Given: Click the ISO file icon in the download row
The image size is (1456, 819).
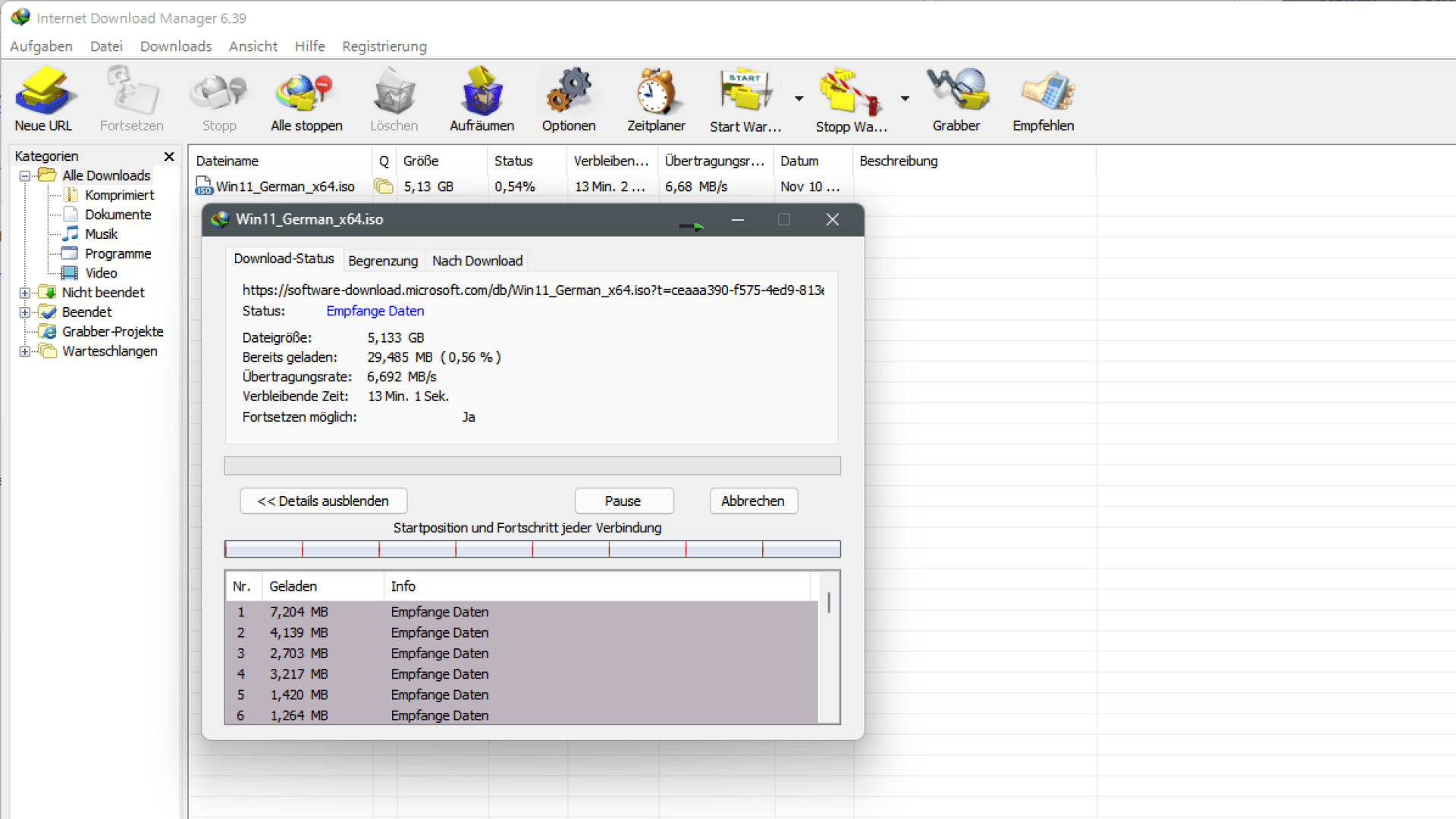Looking at the screenshot, I should 204,186.
